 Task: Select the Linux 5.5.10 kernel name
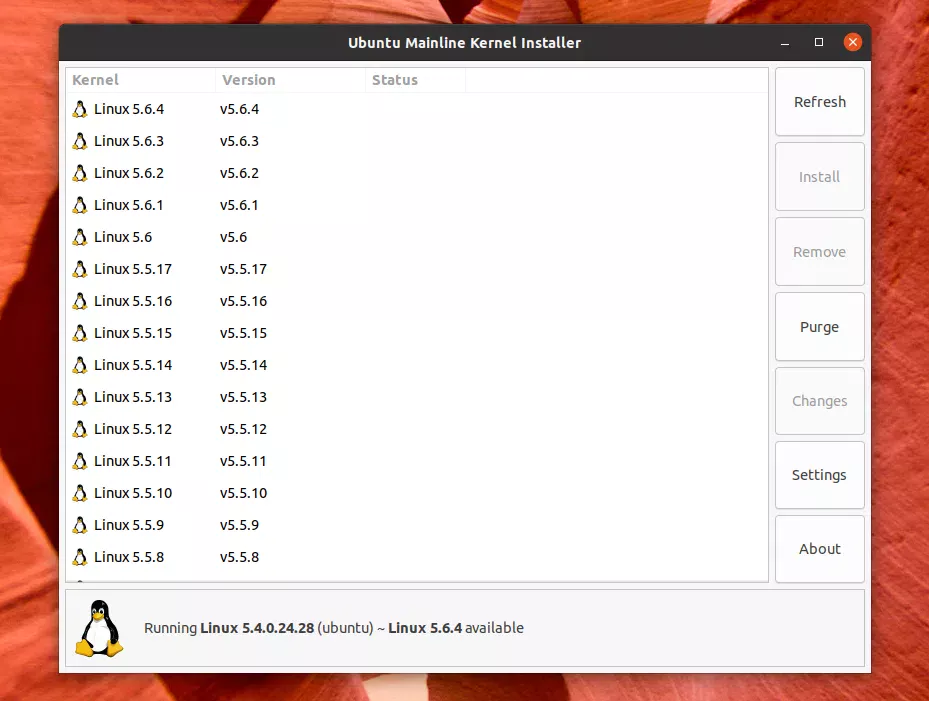pos(133,493)
